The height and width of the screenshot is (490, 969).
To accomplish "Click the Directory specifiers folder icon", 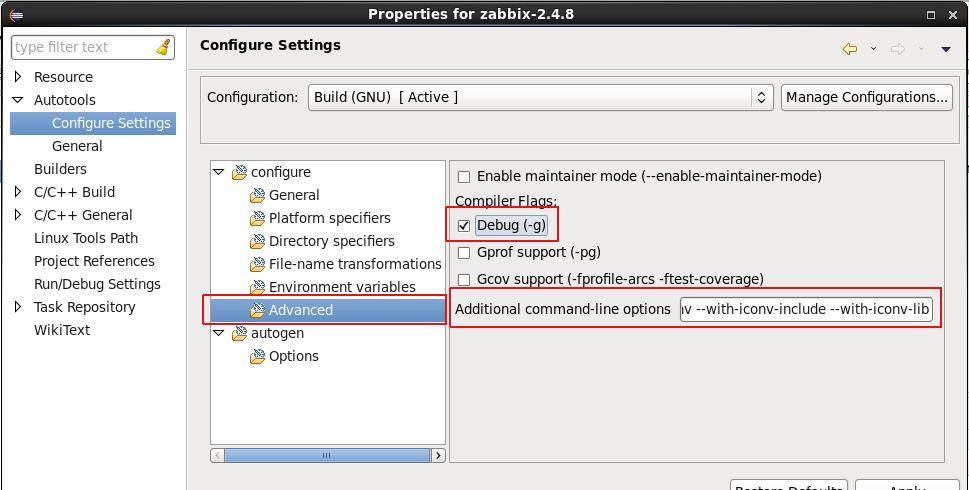I will (x=257, y=241).
